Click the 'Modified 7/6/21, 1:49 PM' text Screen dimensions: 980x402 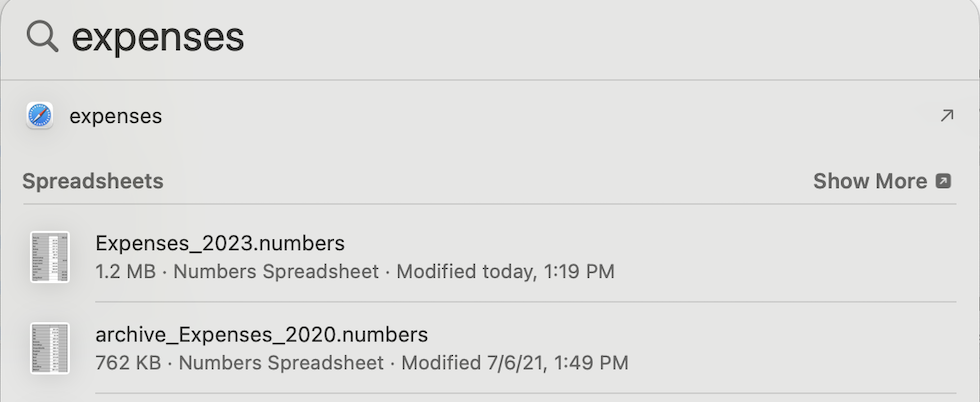515,362
